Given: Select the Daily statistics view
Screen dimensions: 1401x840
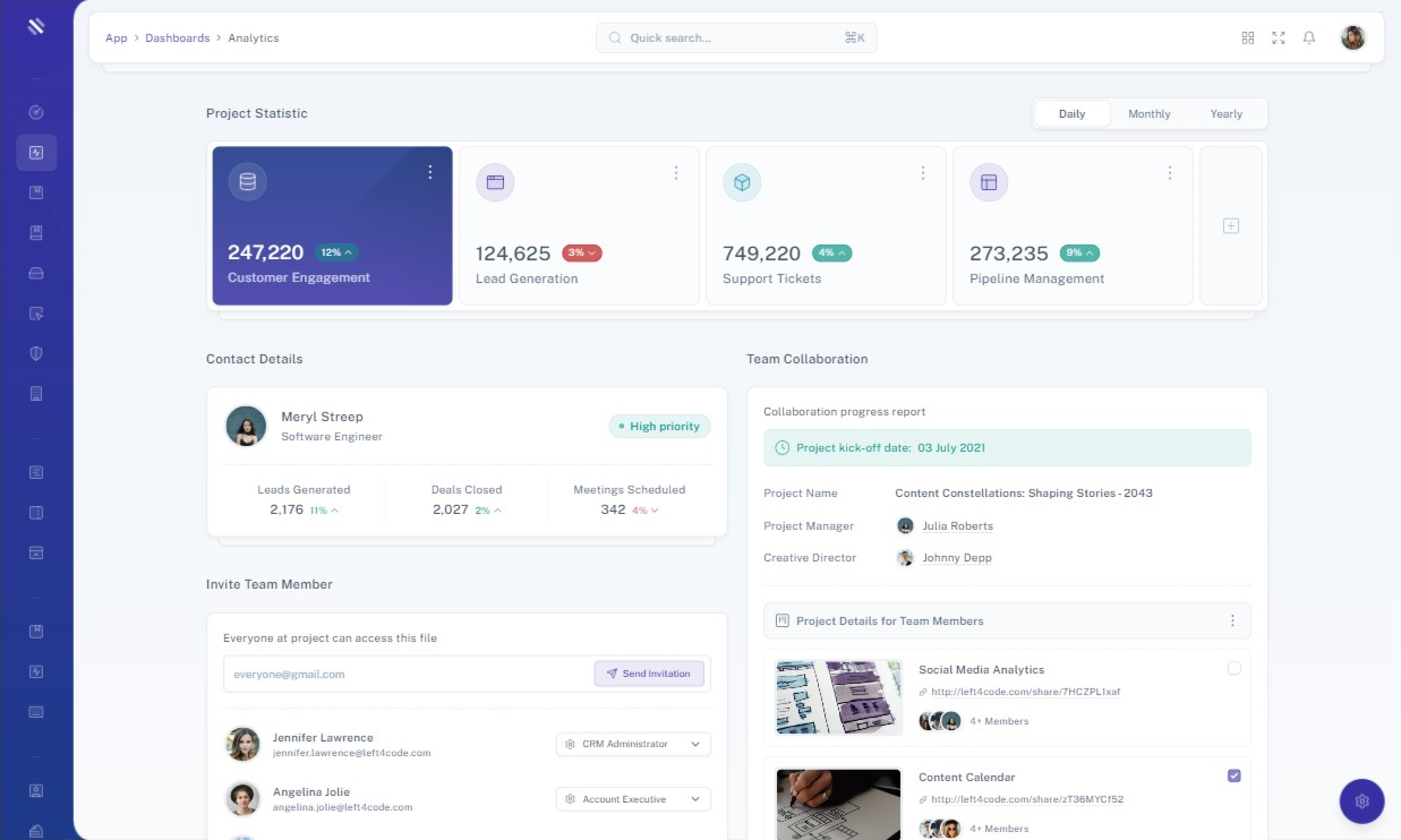Looking at the screenshot, I should coord(1071,114).
